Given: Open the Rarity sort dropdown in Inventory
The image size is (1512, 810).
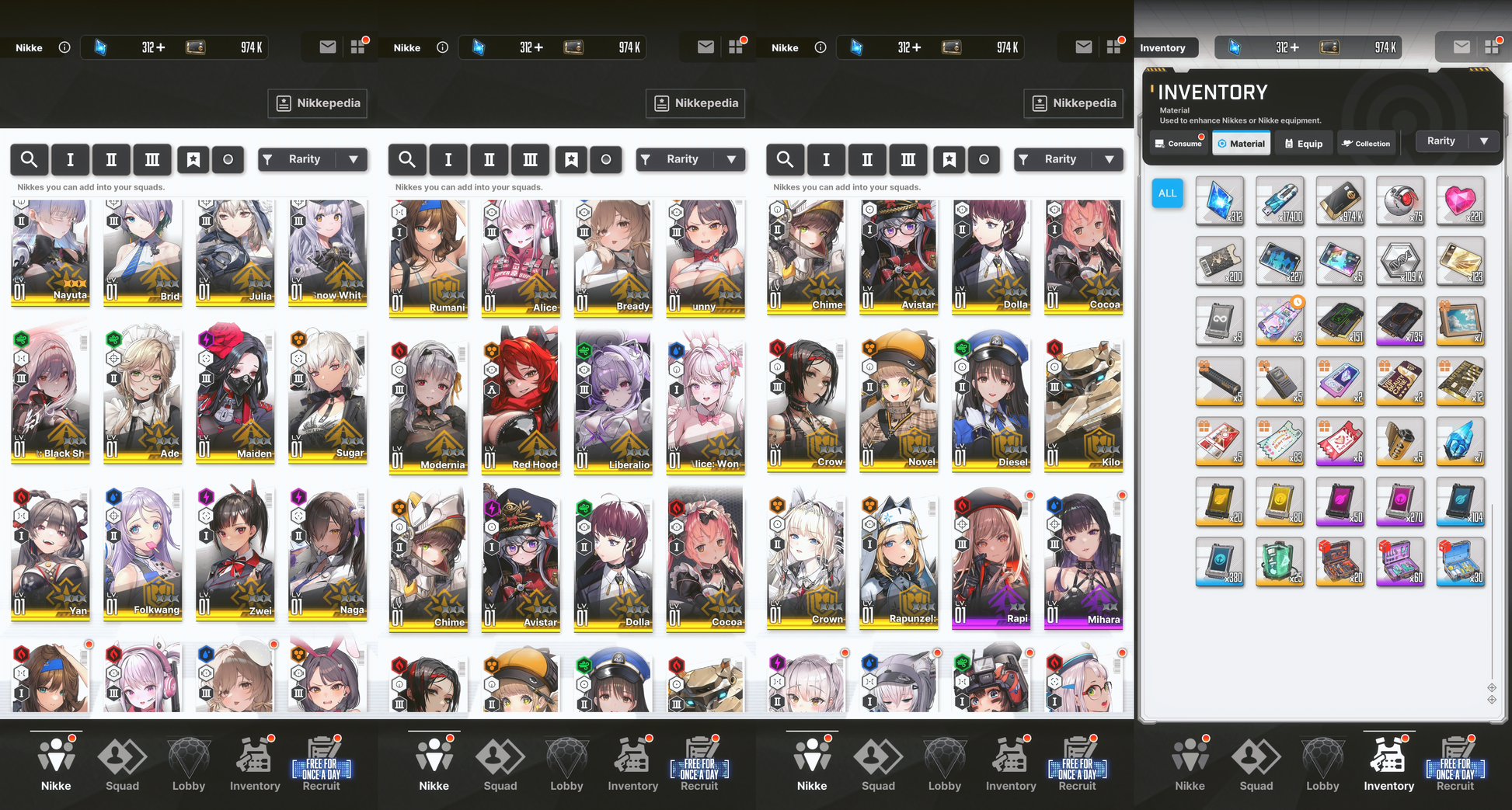Looking at the screenshot, I should (x=1441, y=141).
